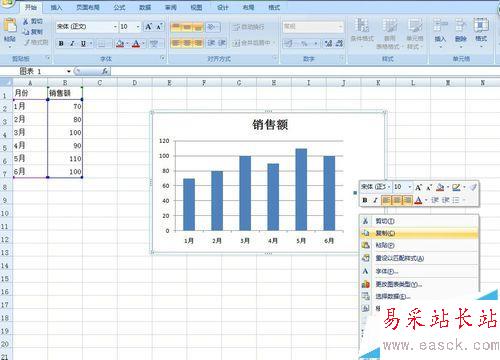
Task: Toggle Bold in the ribbon Font group
Action: tap(61, 44)
